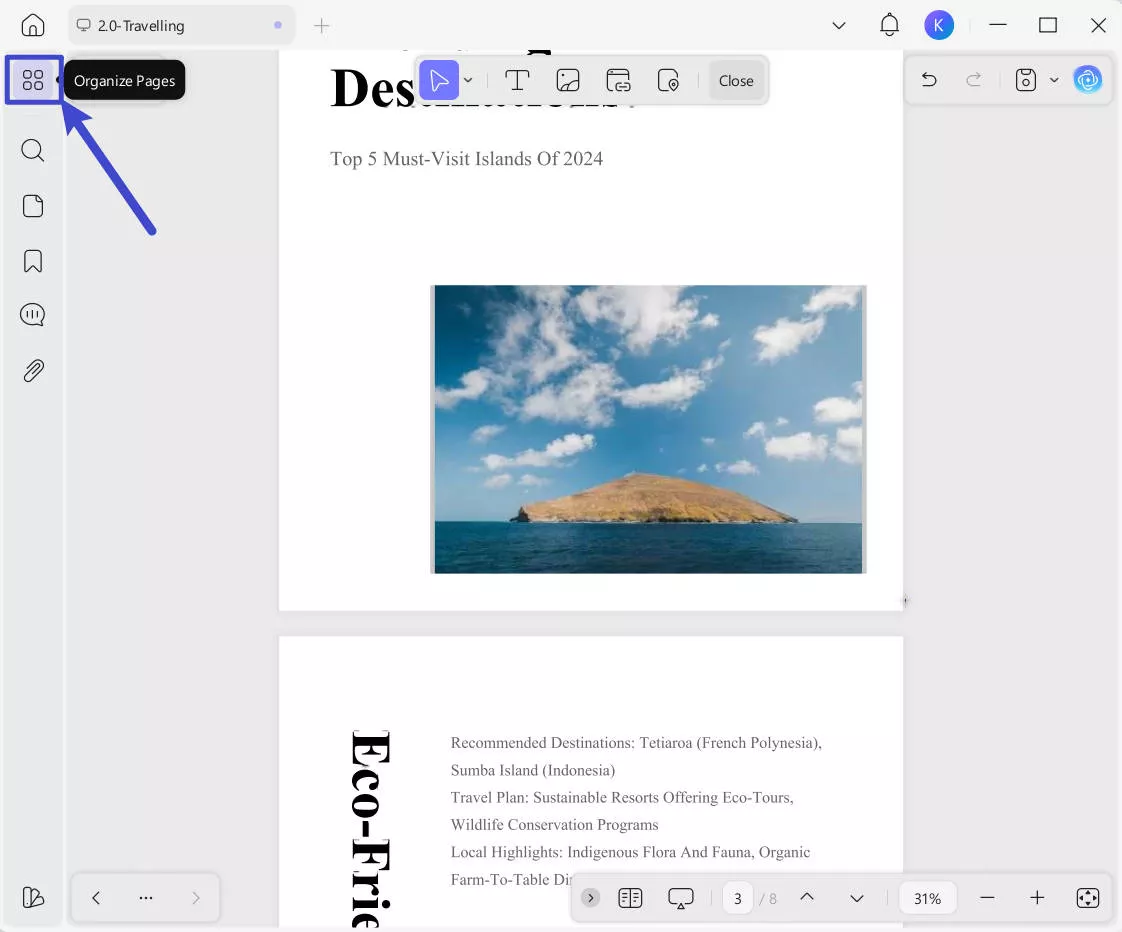Open the attachments paperclip panel
1122x932 pixels.
[33, 371]
